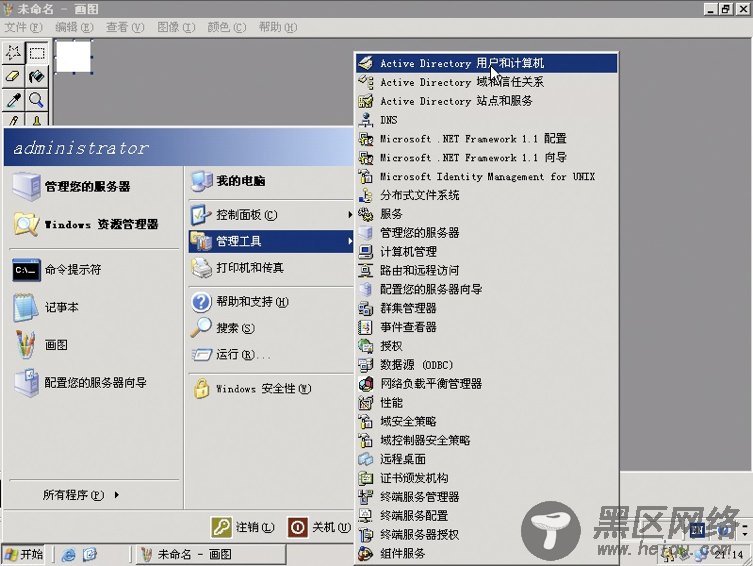This screenshot has width=753, height=566.
Task: Open Microsoft .NET Framework 1.1 配置
Action: click(x=486, y=139)
